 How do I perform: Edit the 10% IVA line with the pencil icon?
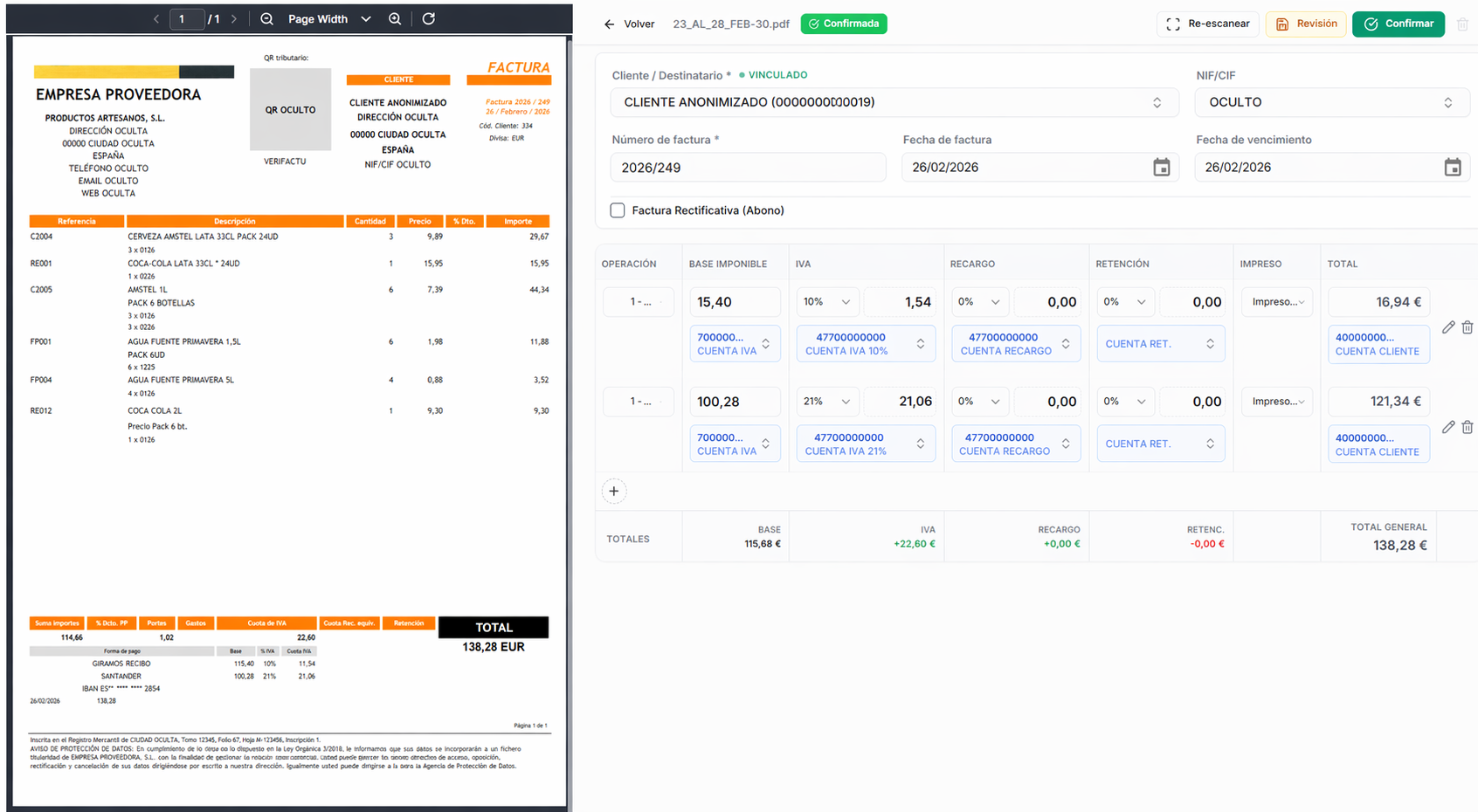[x=1448, y=327]
